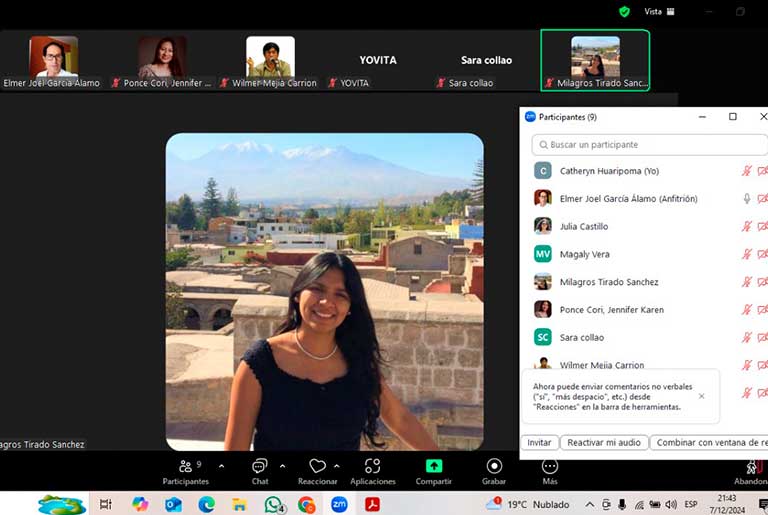Viewport: 768px width, 515px height.
Task: Click Combinar con ventana de reunión button
Action: [709, 442]
